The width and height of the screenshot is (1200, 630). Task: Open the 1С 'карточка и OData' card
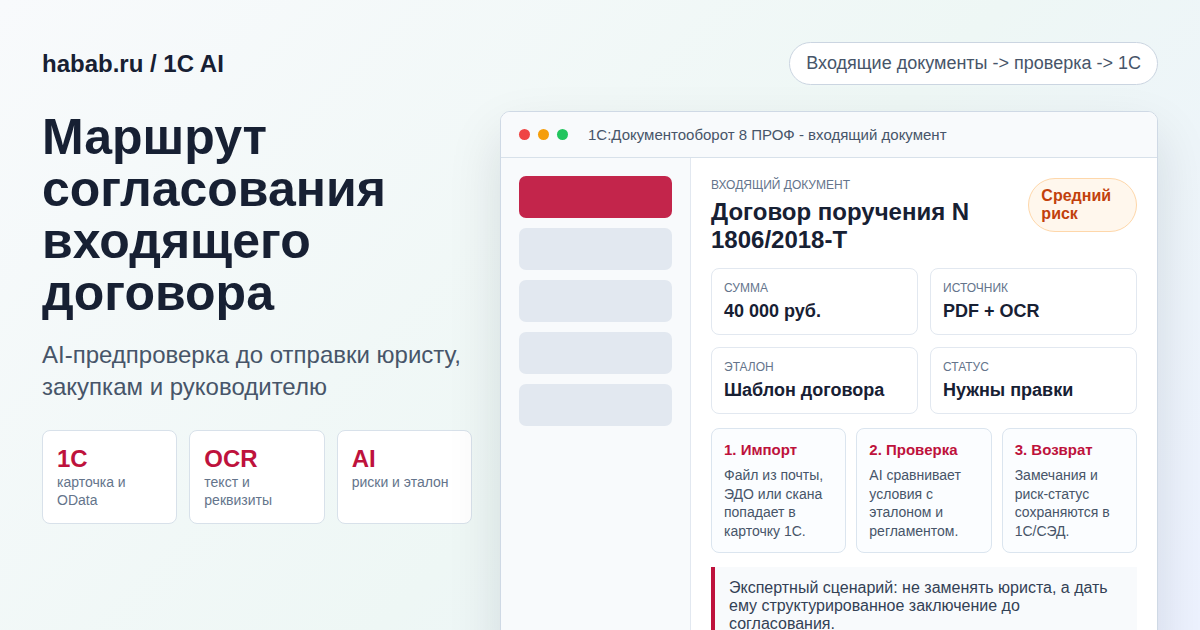click(109, 477)
